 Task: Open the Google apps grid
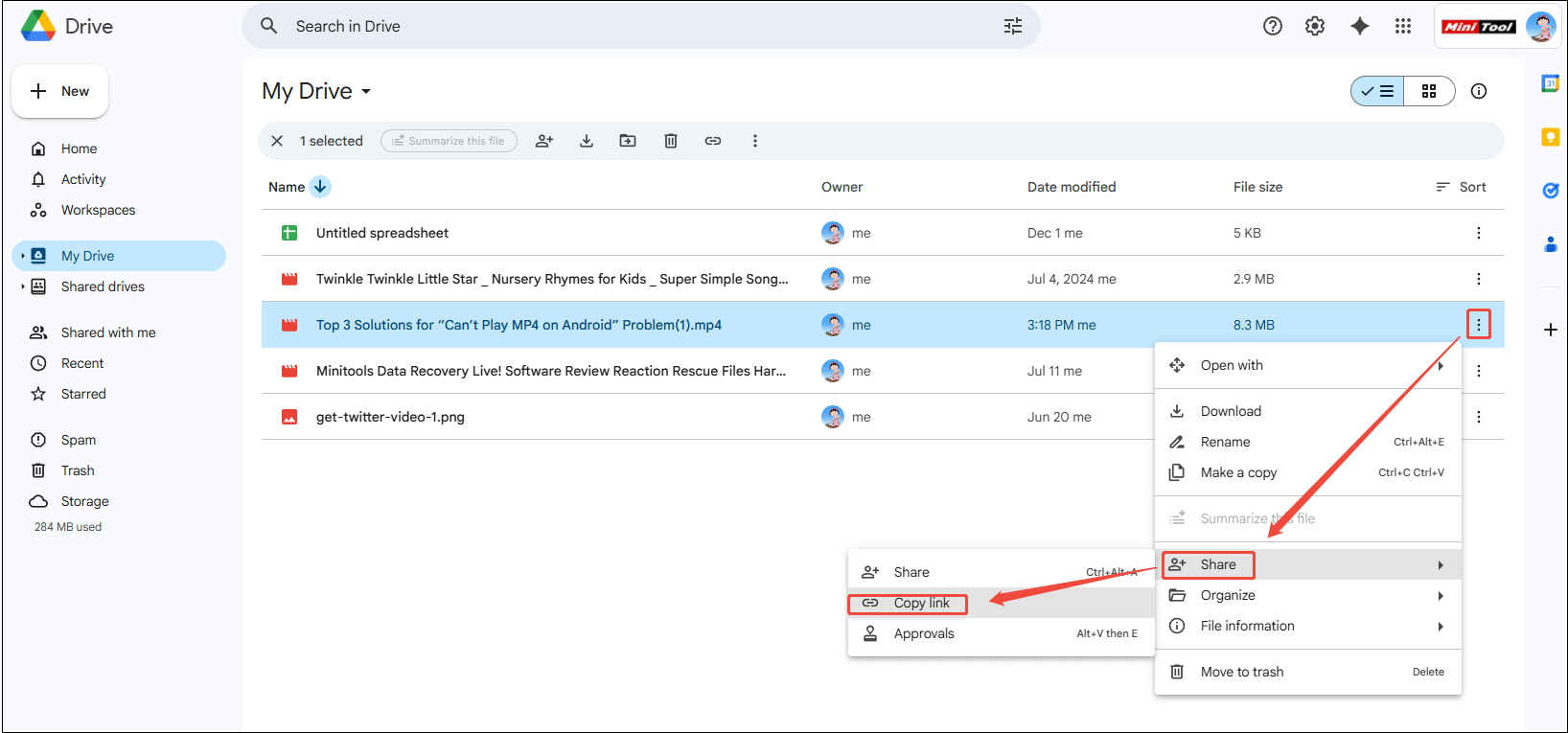pyautogui.click(x=1403, y=26)
